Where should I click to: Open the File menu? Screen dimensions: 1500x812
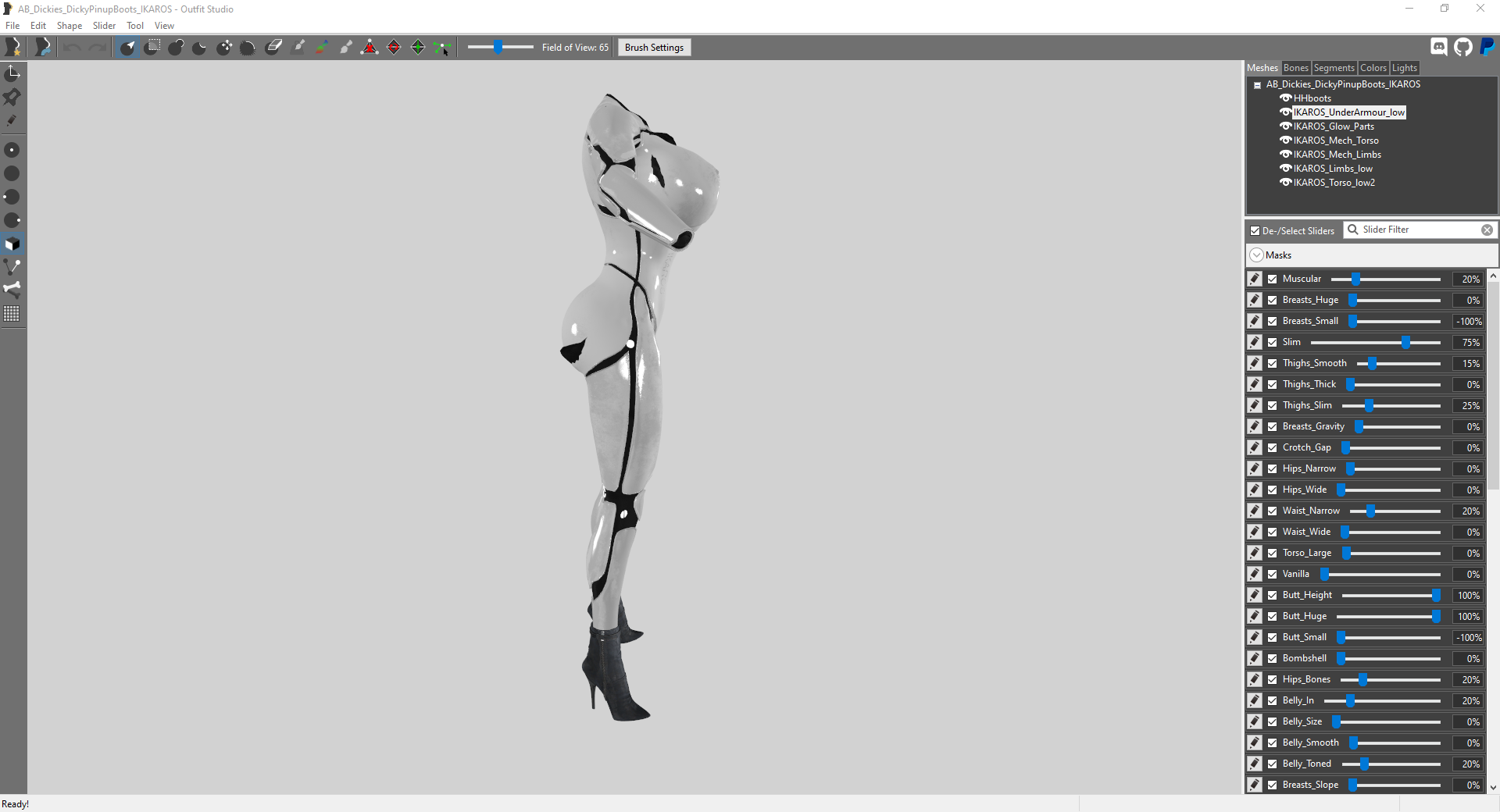click(12, 26)
